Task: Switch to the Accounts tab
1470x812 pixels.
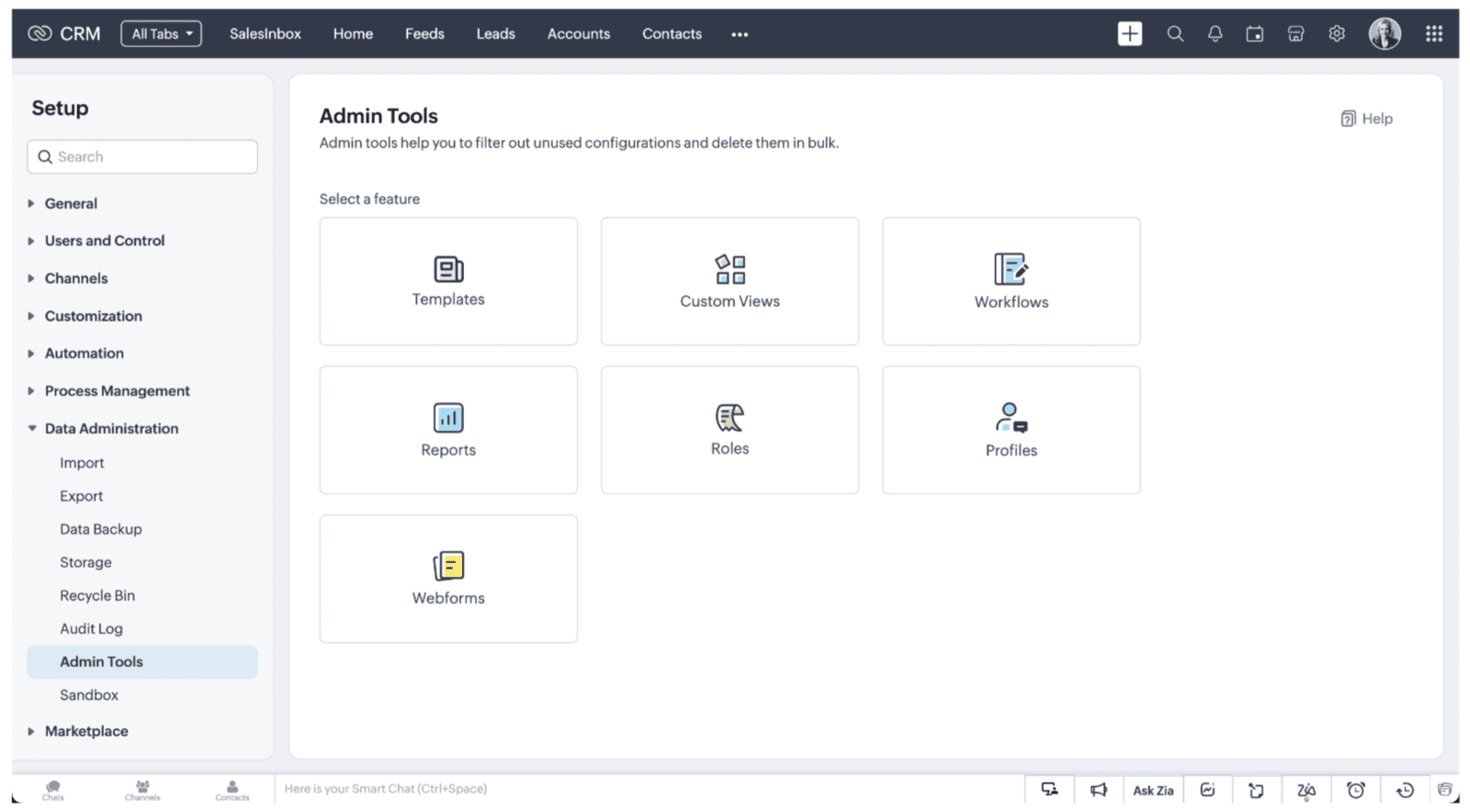Action: click(x=578, y=34)
